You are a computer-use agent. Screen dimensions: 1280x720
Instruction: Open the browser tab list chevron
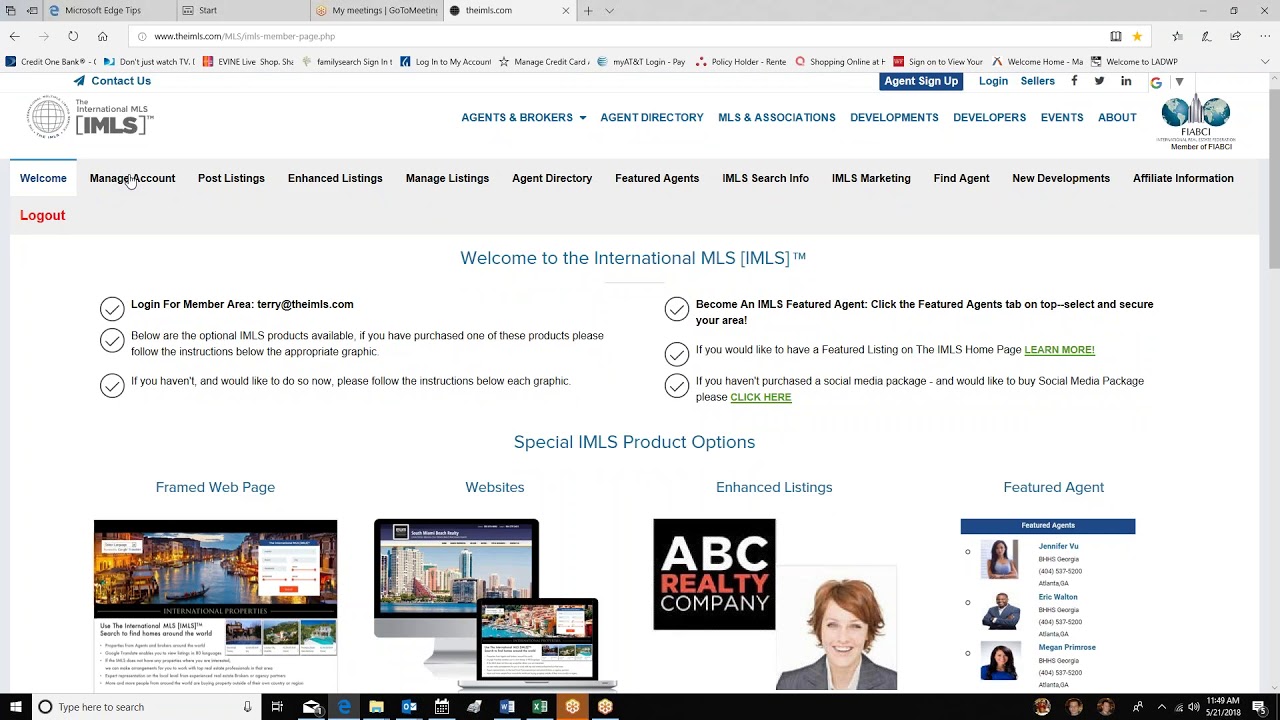click(609, 10)
